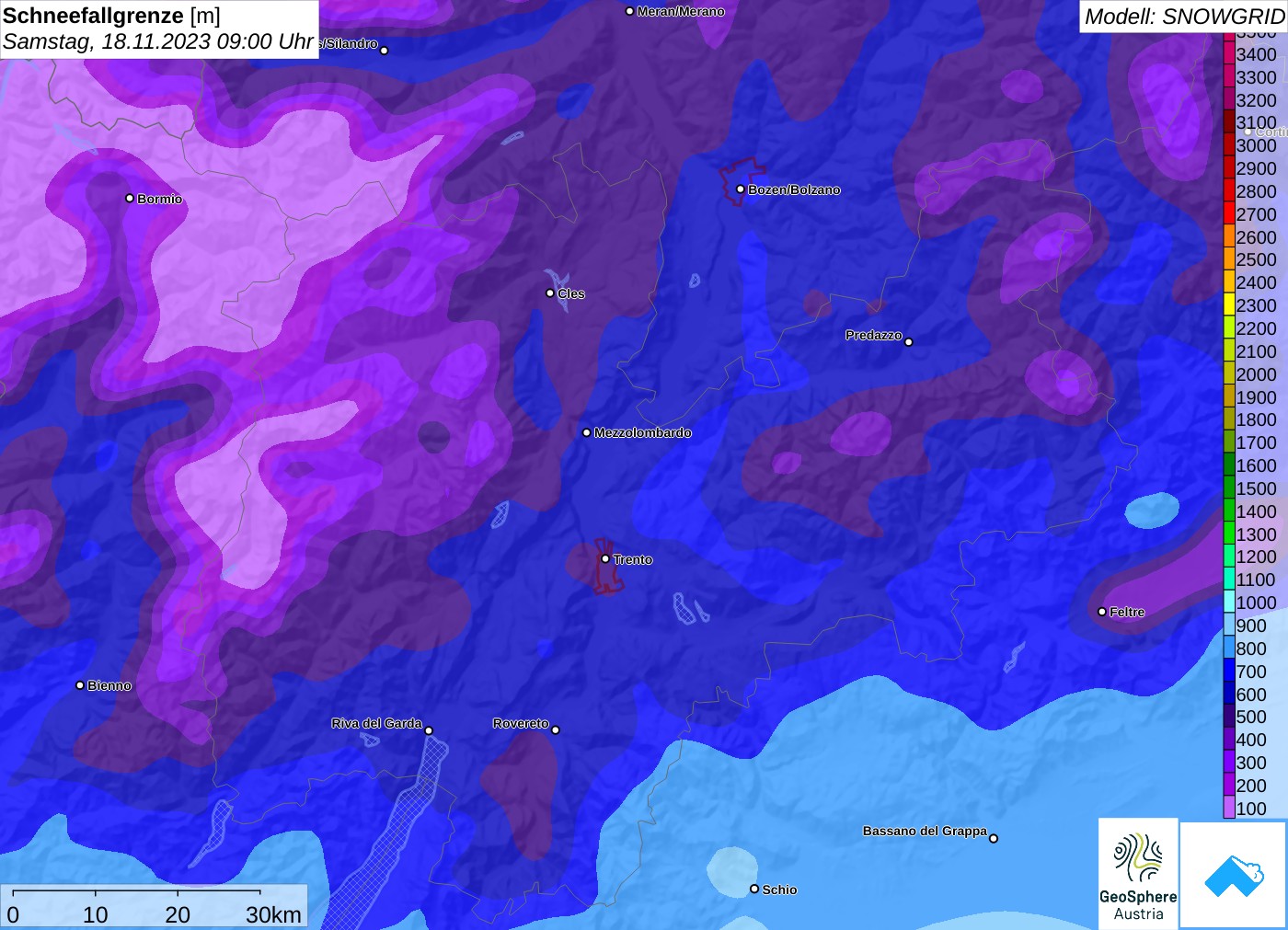The width and height of the screenshot is (1288, 930).
Task: Click the 30km scale bar label
Action: (x=273, y=914)
